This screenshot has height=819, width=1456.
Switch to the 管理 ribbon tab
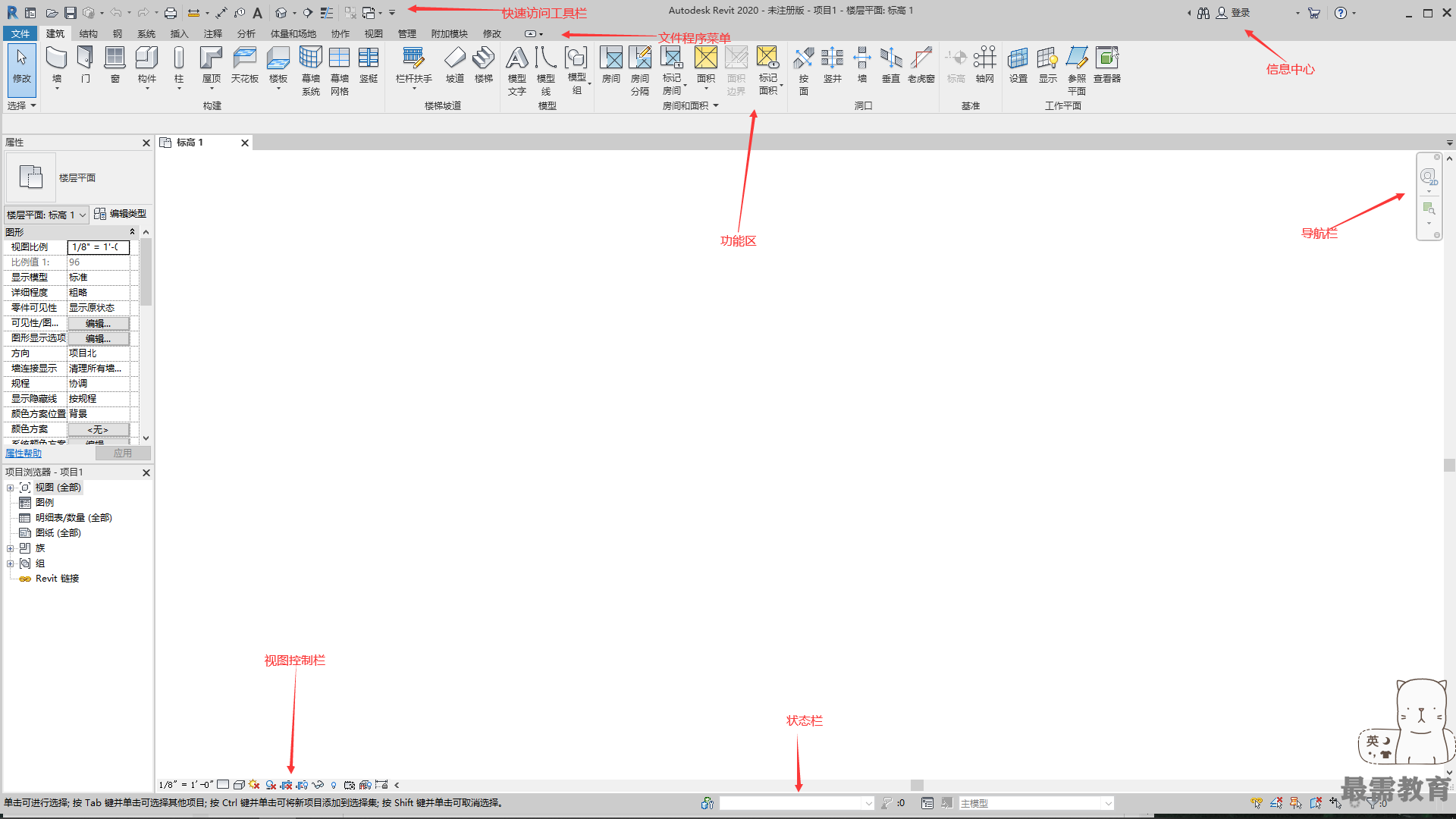pos(407,33)
